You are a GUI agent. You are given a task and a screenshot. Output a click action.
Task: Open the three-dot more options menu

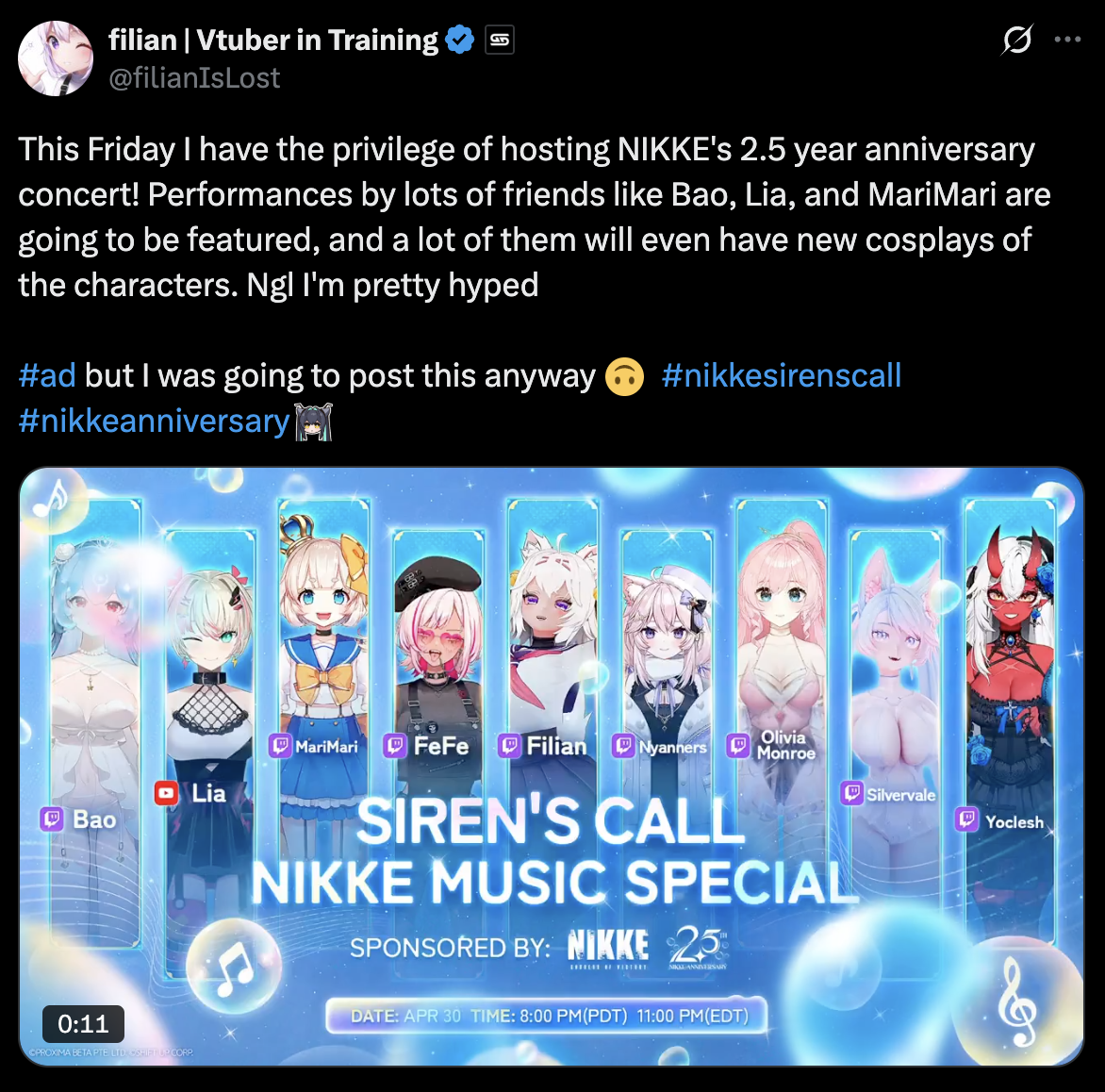point(1067,40)
